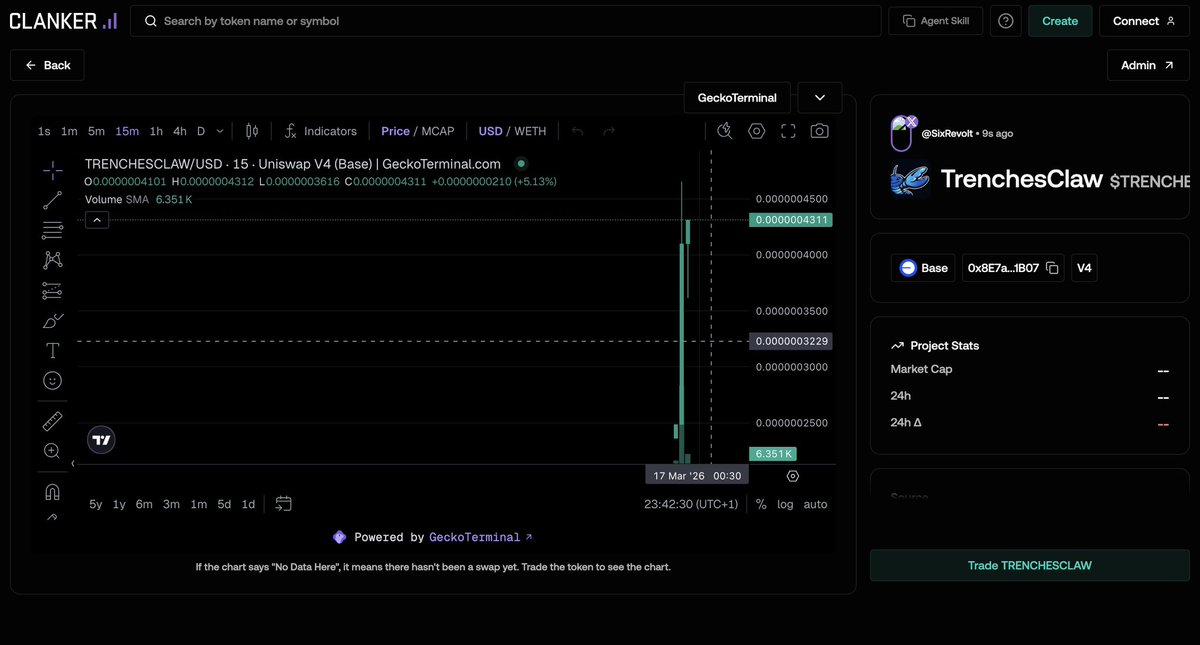The height and width of the screenshot is (645, 1200).
Task: Select the 1s interval
Action: [x=44, y=131]
